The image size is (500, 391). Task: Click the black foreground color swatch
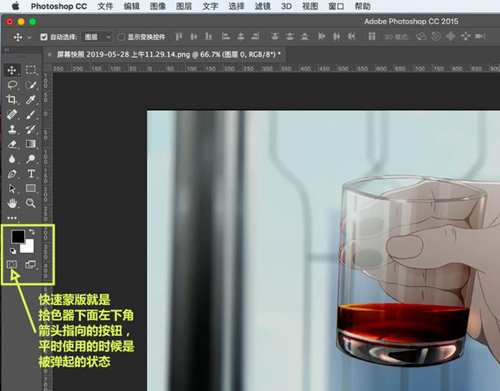(18, 236)
